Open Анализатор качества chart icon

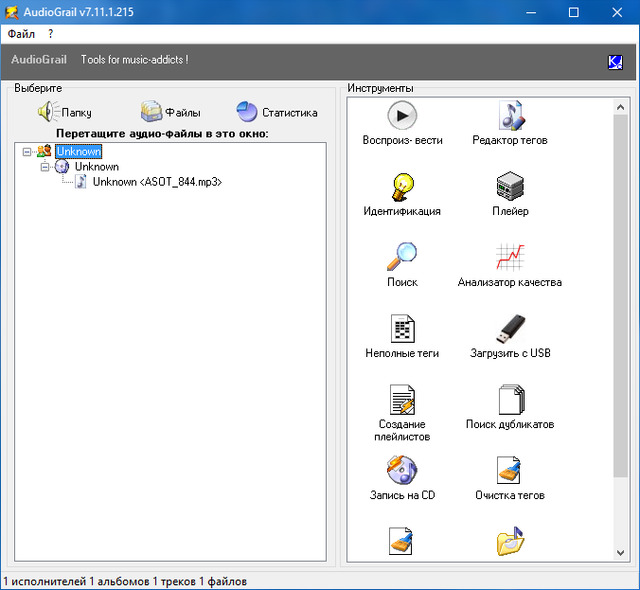click(510, 258)
